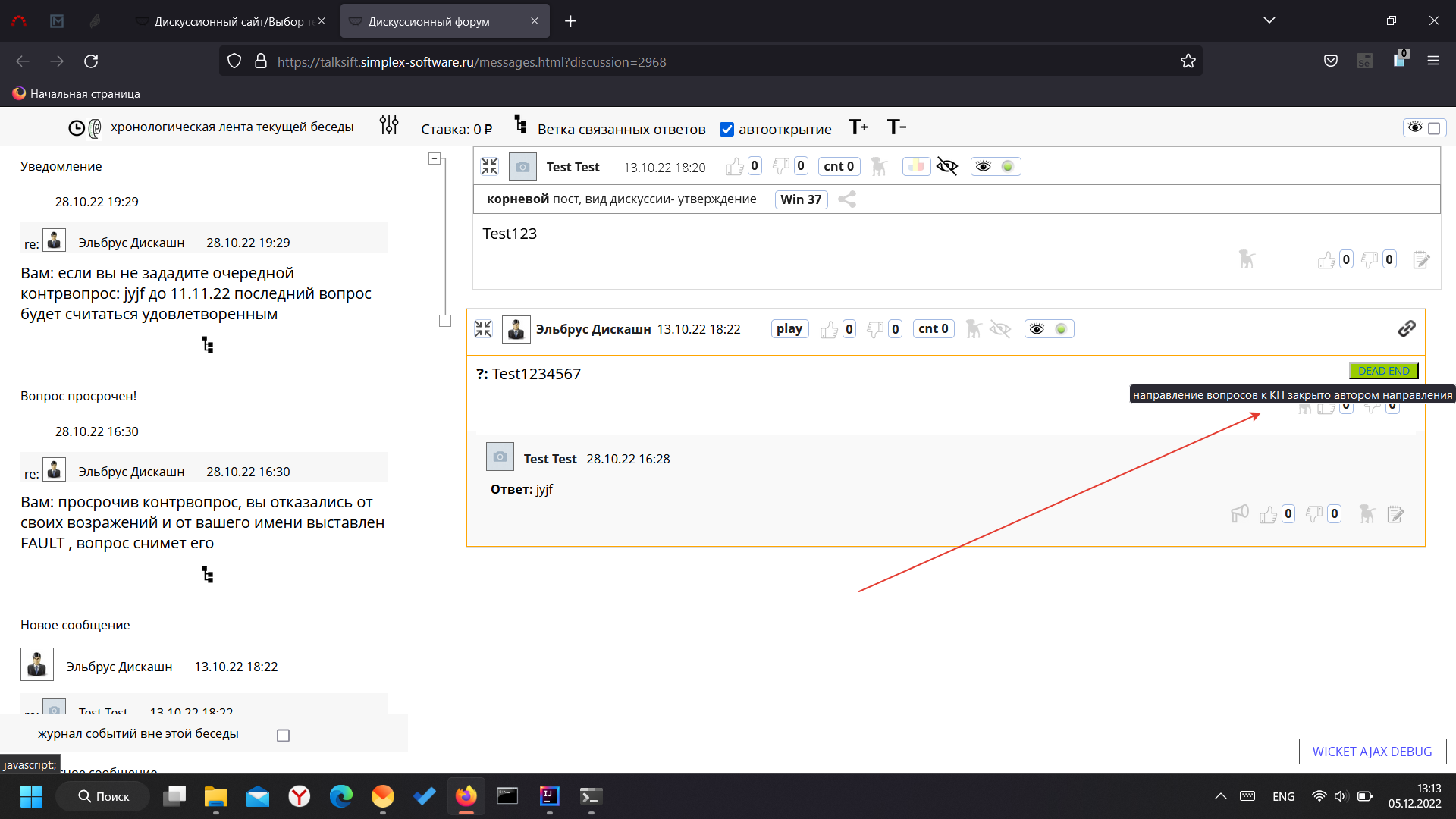Click the play button in Эльбрус post
Viewport: 1456px width, 819px height.
[789, 328]
